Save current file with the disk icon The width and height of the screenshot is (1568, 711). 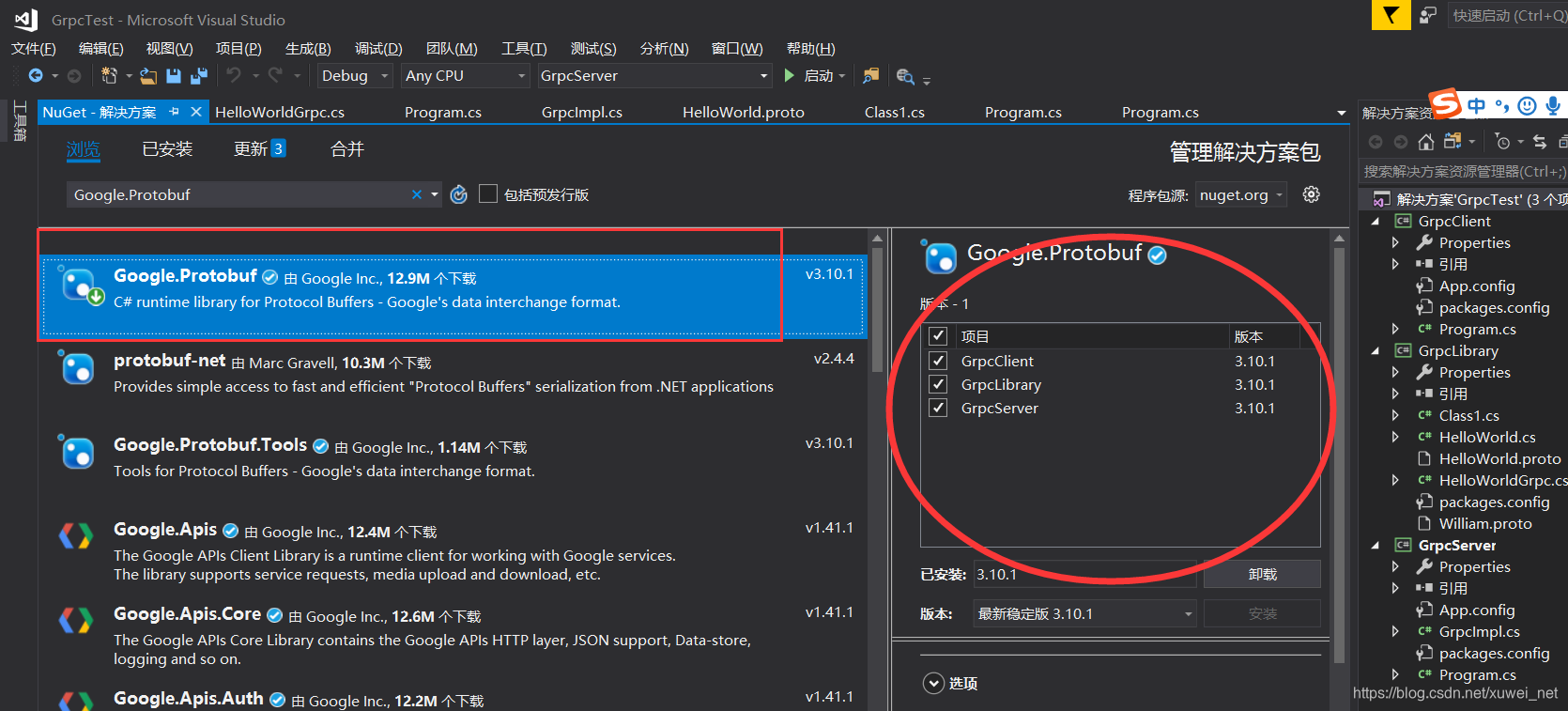point(174,75)
